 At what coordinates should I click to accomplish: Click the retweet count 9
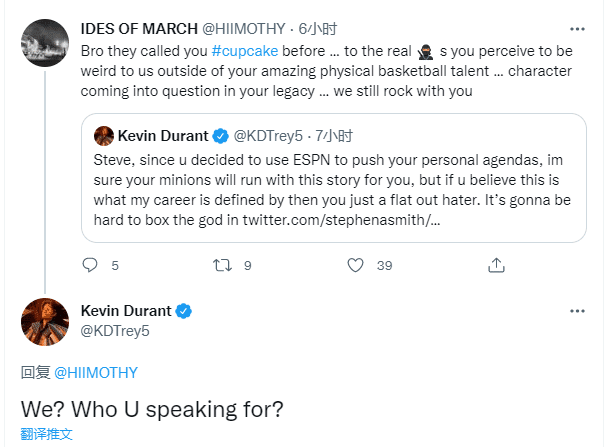[247, 265]
